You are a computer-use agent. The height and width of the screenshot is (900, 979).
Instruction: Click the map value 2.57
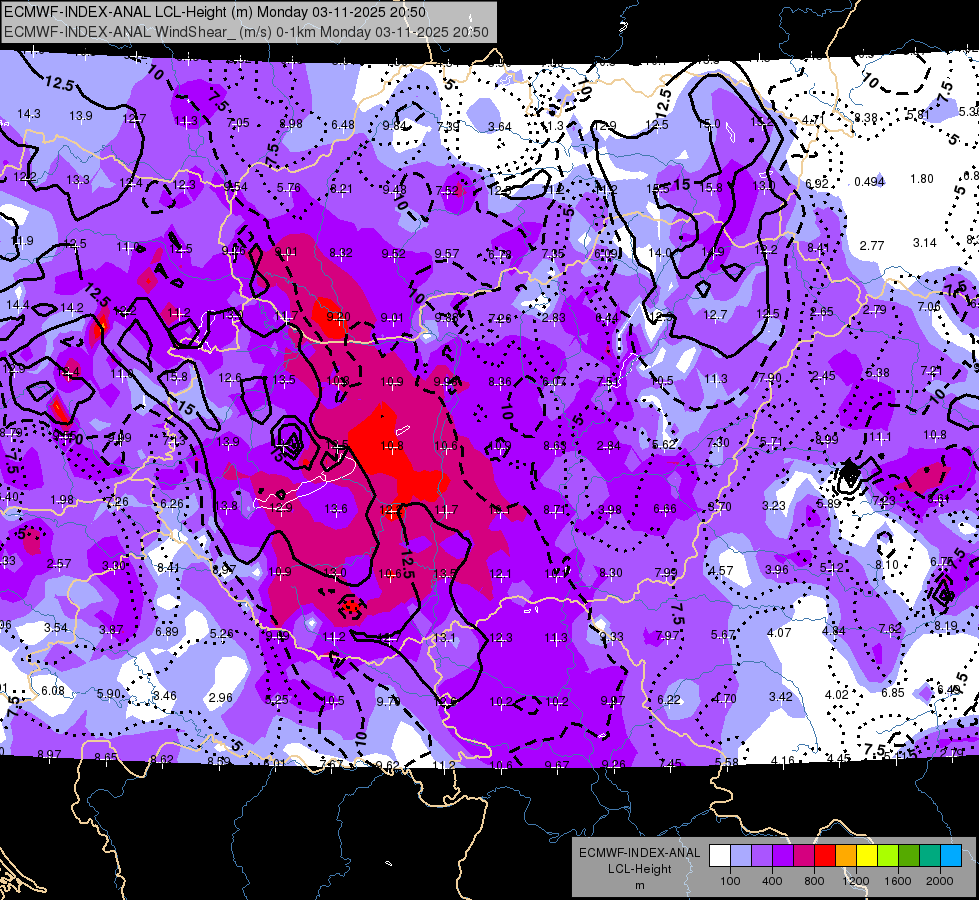pos(59,563)
